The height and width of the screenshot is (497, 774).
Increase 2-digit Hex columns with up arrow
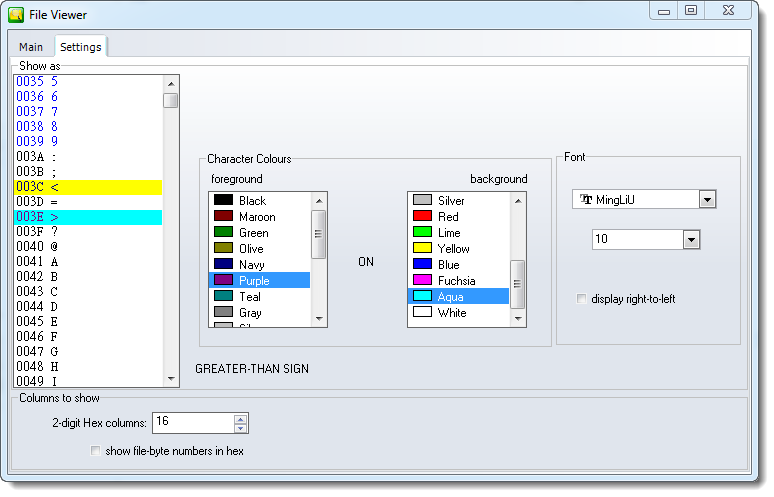pos(240,418)
